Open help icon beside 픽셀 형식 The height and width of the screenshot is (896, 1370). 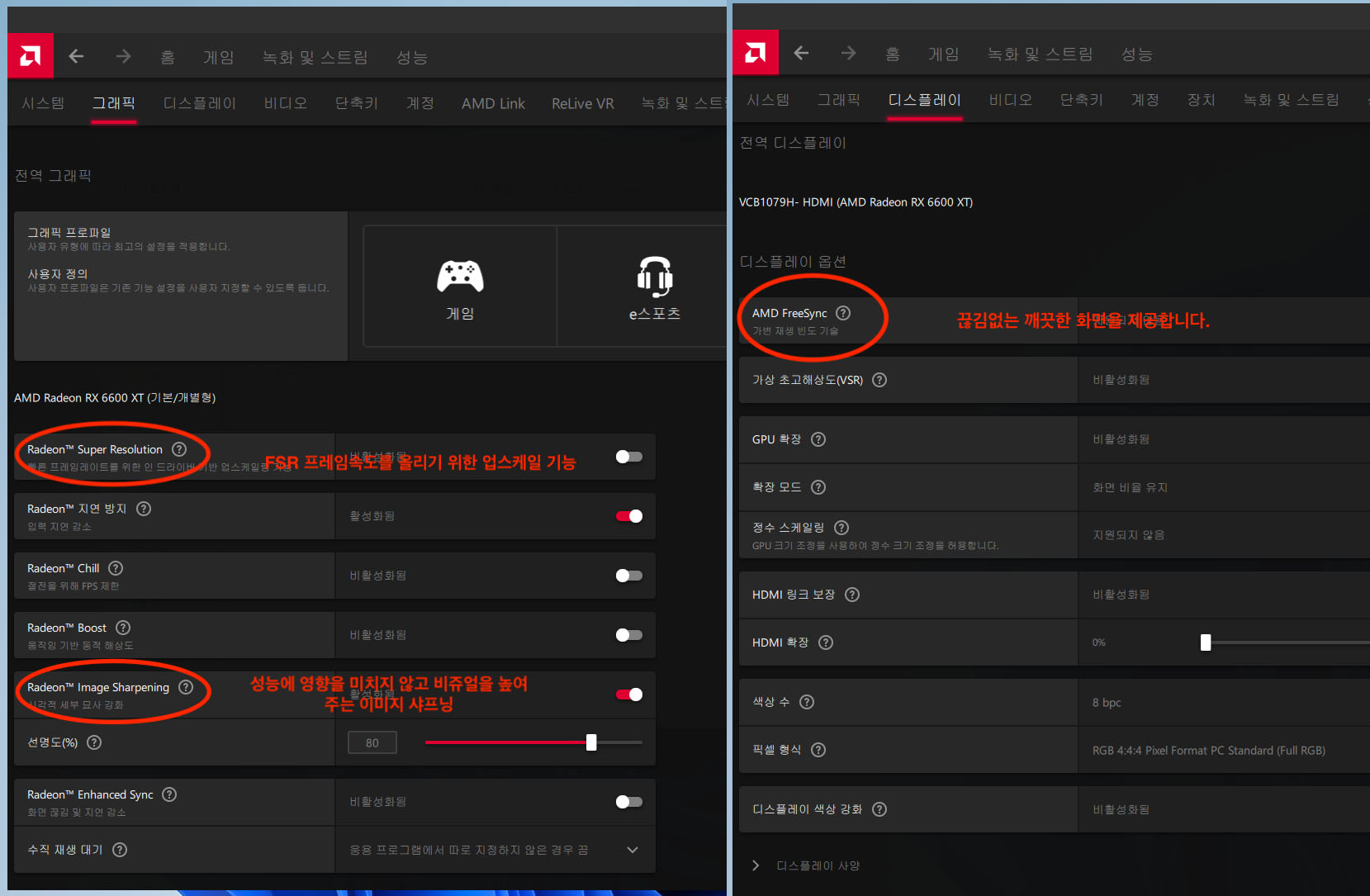pos(818,750)
